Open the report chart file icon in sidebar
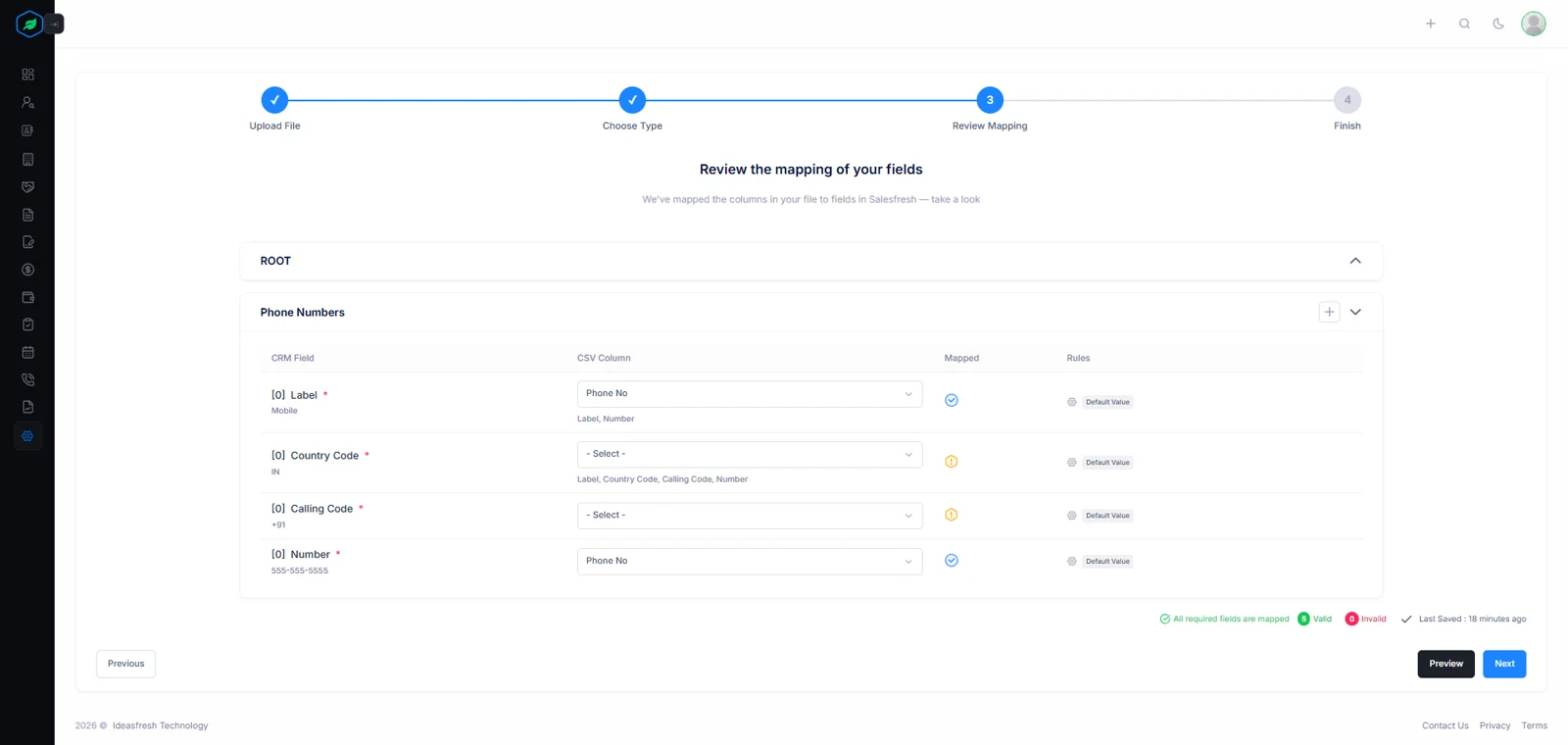The width and height of the screenshot is (1568, 745). click(x=27, y=407)
